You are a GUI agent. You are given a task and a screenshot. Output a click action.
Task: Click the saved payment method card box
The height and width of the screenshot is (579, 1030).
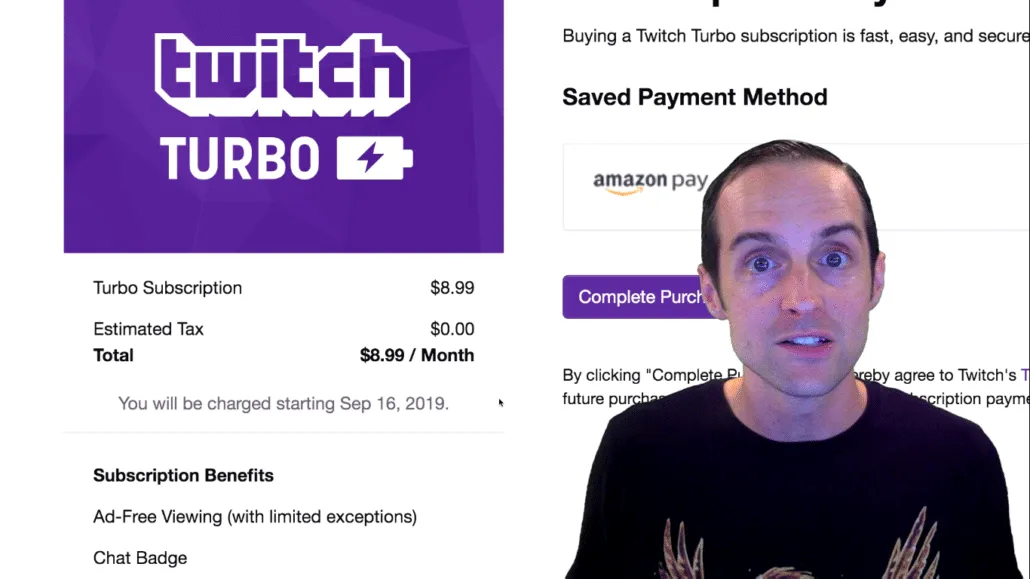point(795,187)
